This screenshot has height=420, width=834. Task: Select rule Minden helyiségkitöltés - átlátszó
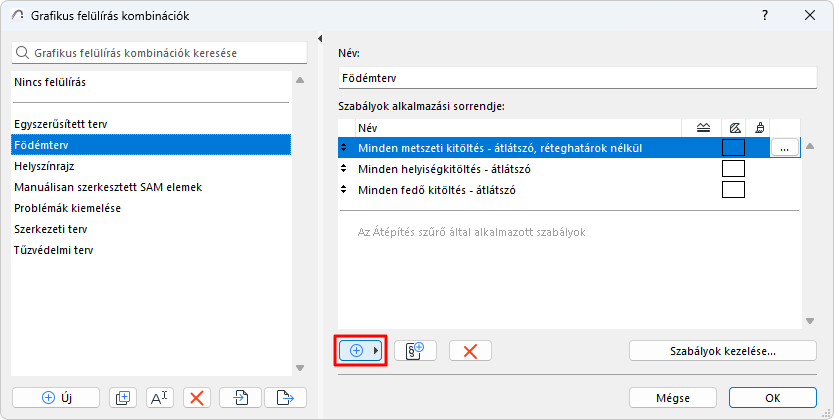tap(569, 169)
